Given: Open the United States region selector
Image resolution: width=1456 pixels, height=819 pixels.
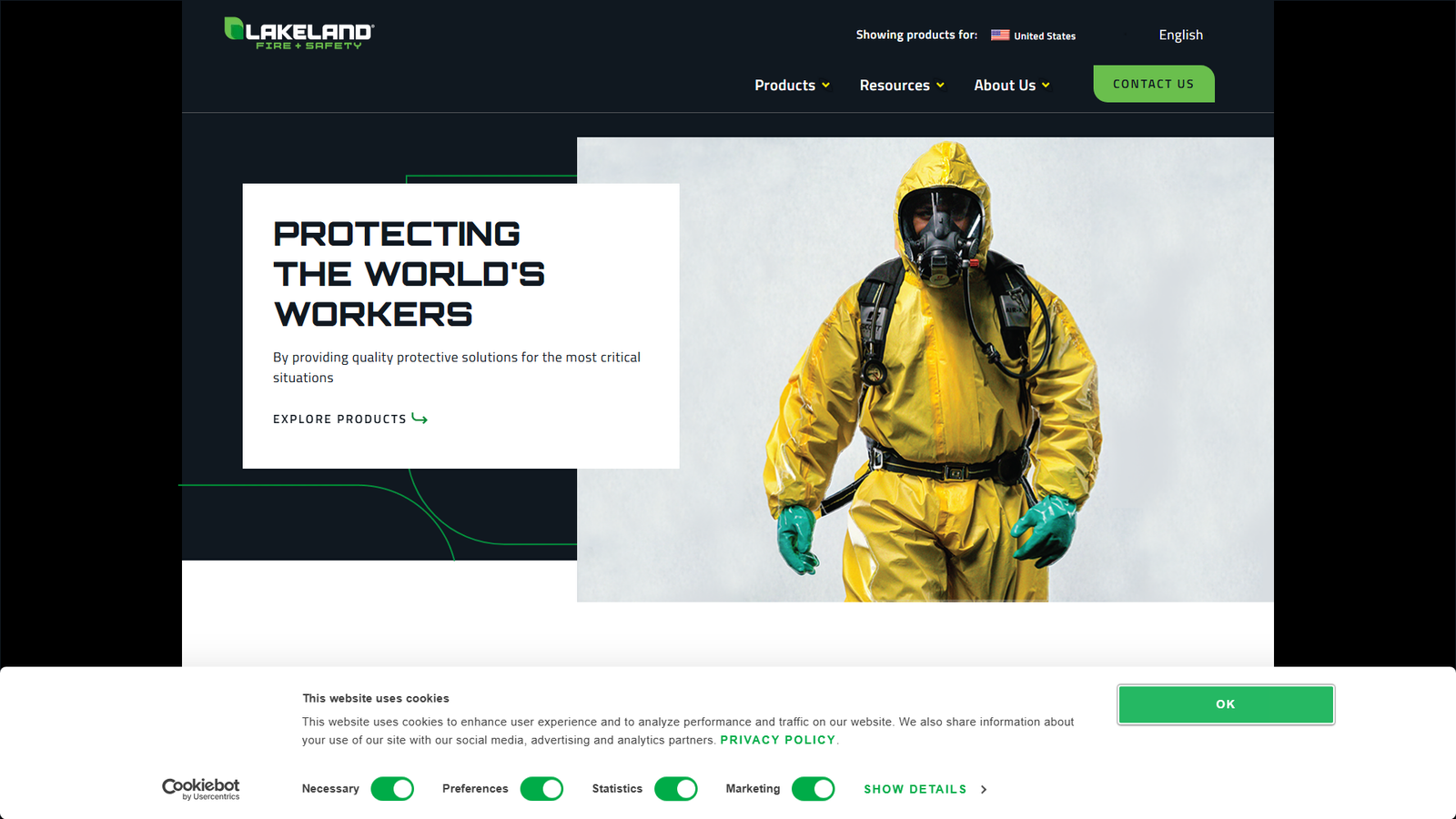Looking at the screenshot, I should (x=1045, y=35).
